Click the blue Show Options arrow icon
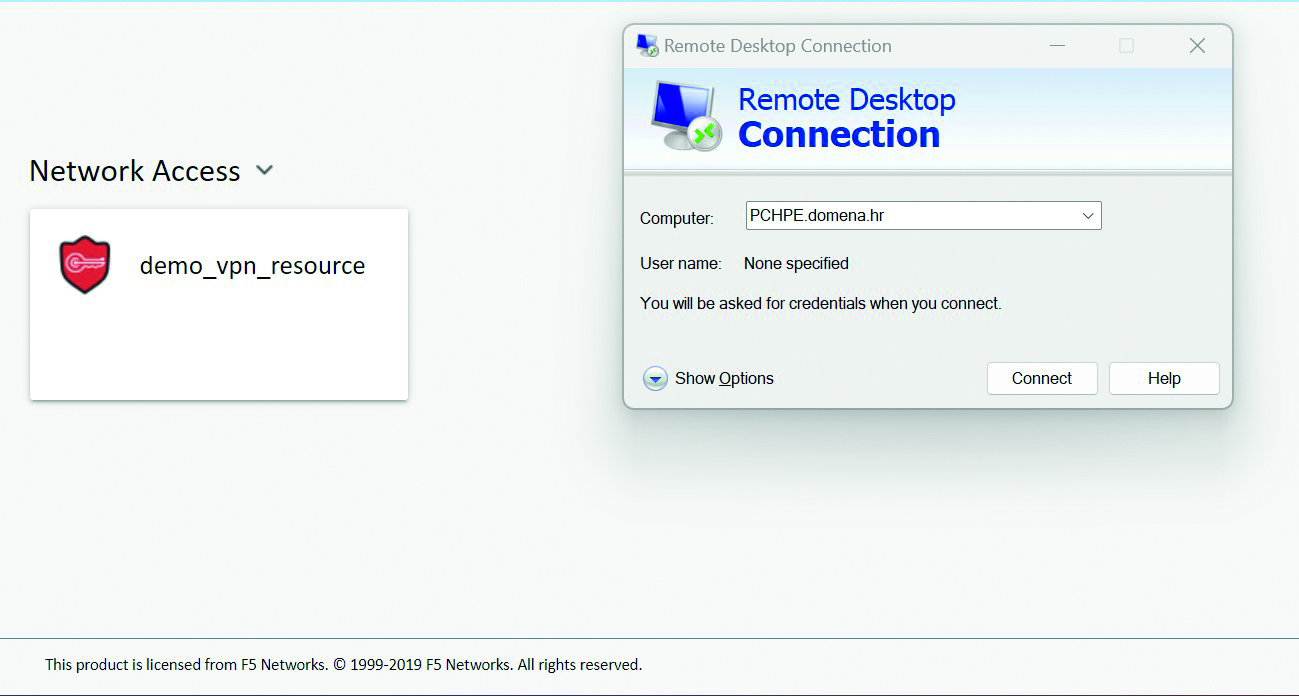This screenshot has width=1299, height=696. point(655,379)
